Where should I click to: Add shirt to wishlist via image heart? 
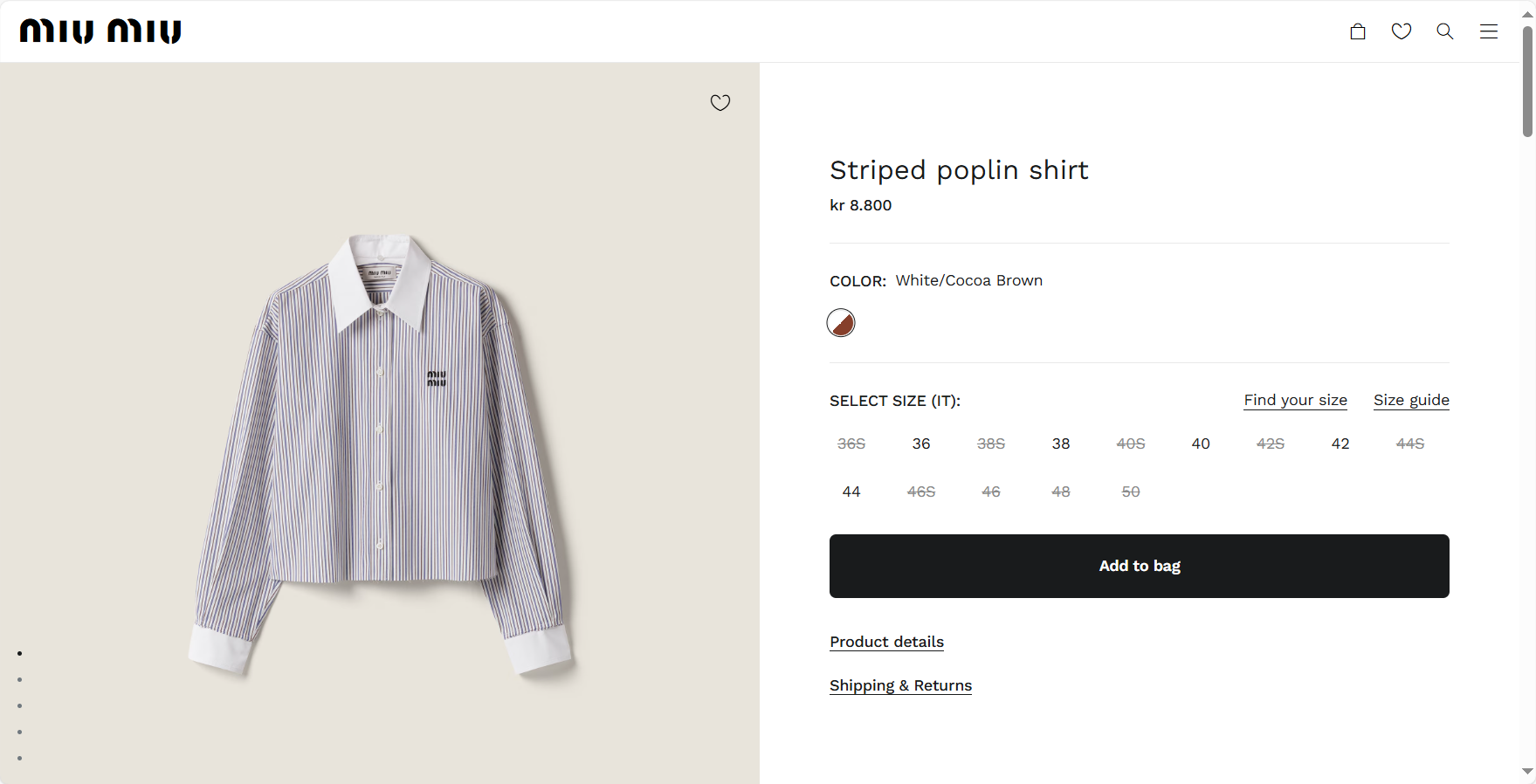click(x=720, y=103)
